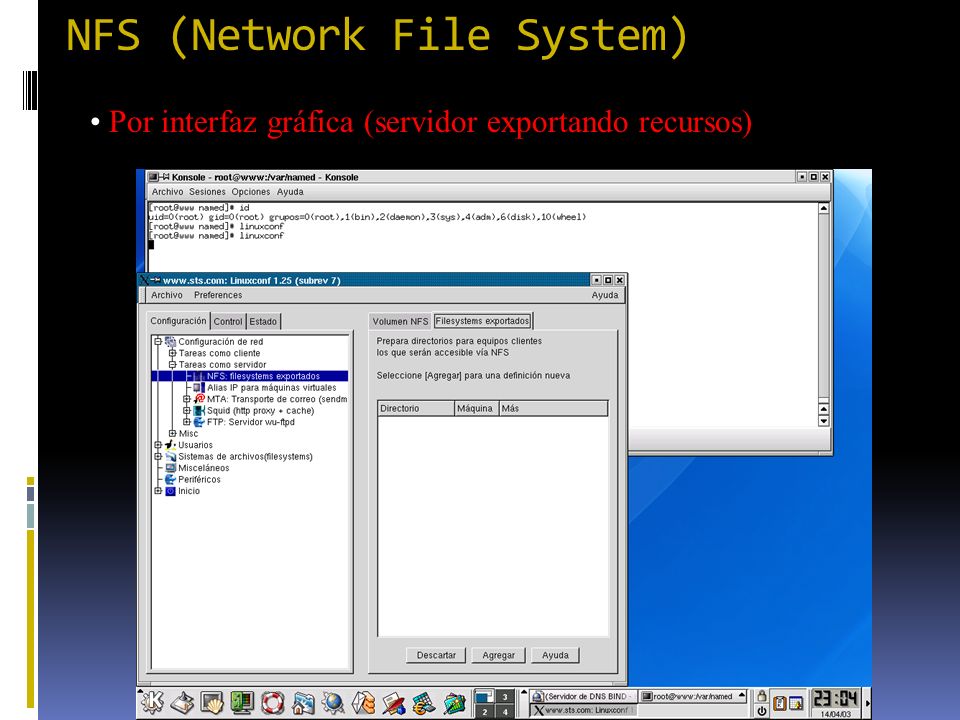Click Konsole scrollbar bottom down arrow
Screen dimensions: 960x720
tap(823, 421)
